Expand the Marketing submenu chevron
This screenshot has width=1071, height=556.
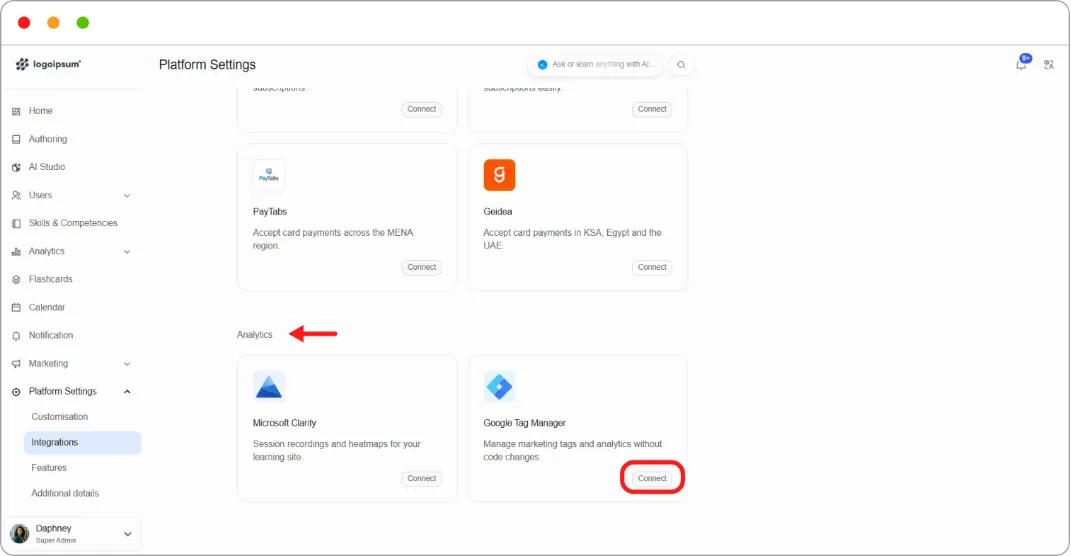pyautogui.click(x=127, y=364)
